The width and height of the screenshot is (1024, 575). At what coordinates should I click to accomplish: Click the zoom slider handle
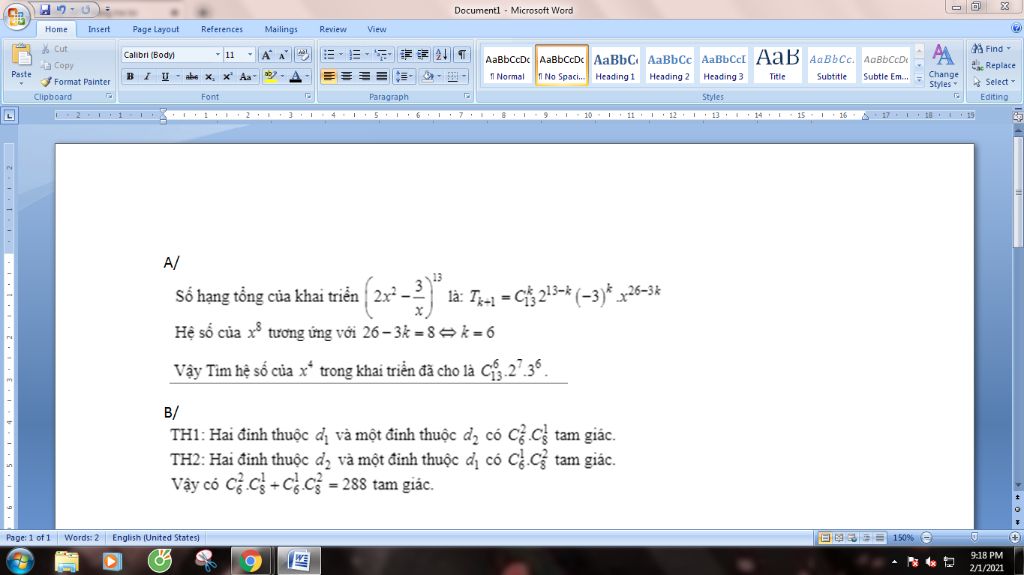pyautogui.click(x=974, y=537)
